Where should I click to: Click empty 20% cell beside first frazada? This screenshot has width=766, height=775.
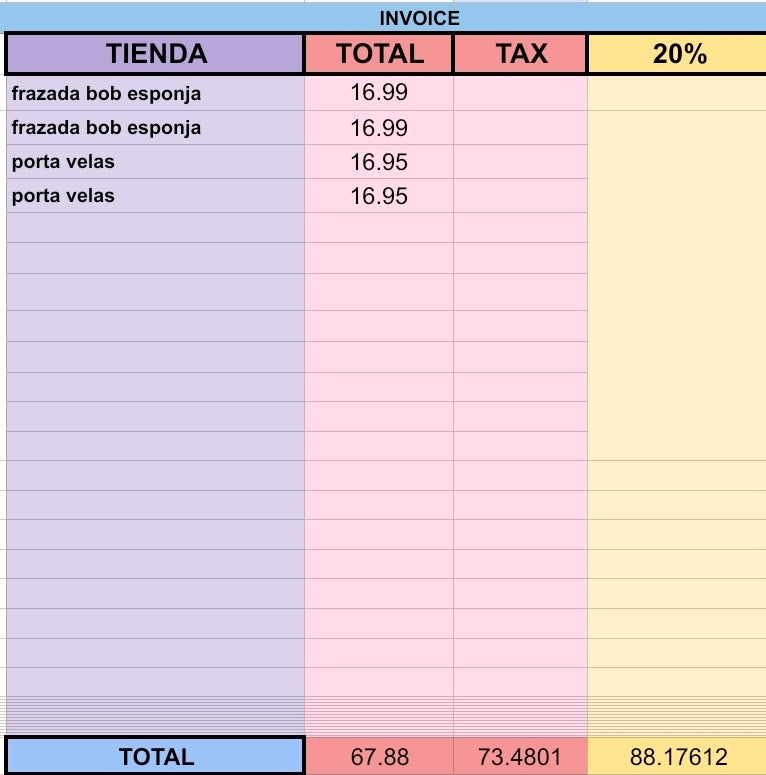678,93
